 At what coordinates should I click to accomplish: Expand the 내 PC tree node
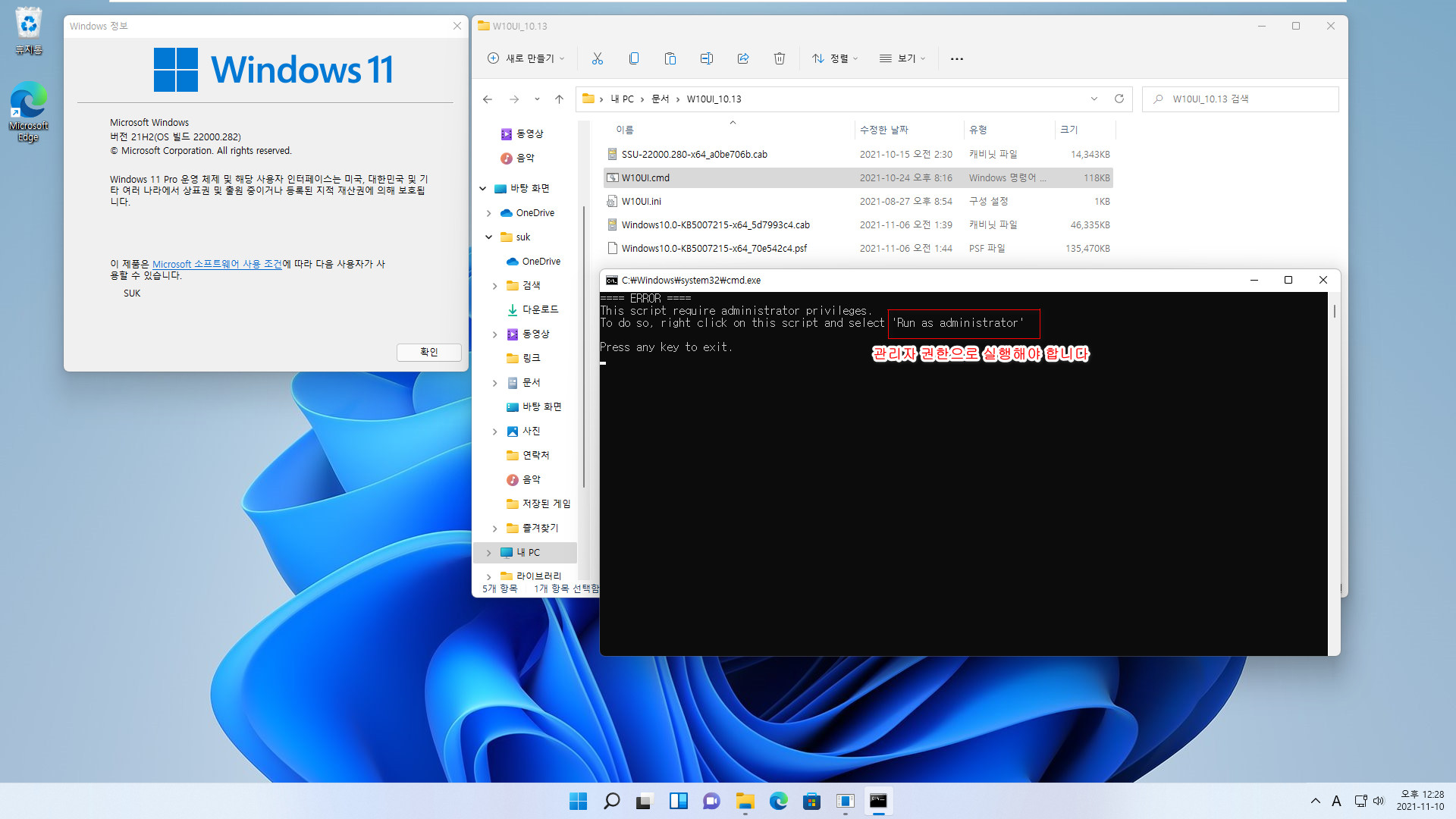[x=489, y=553]
